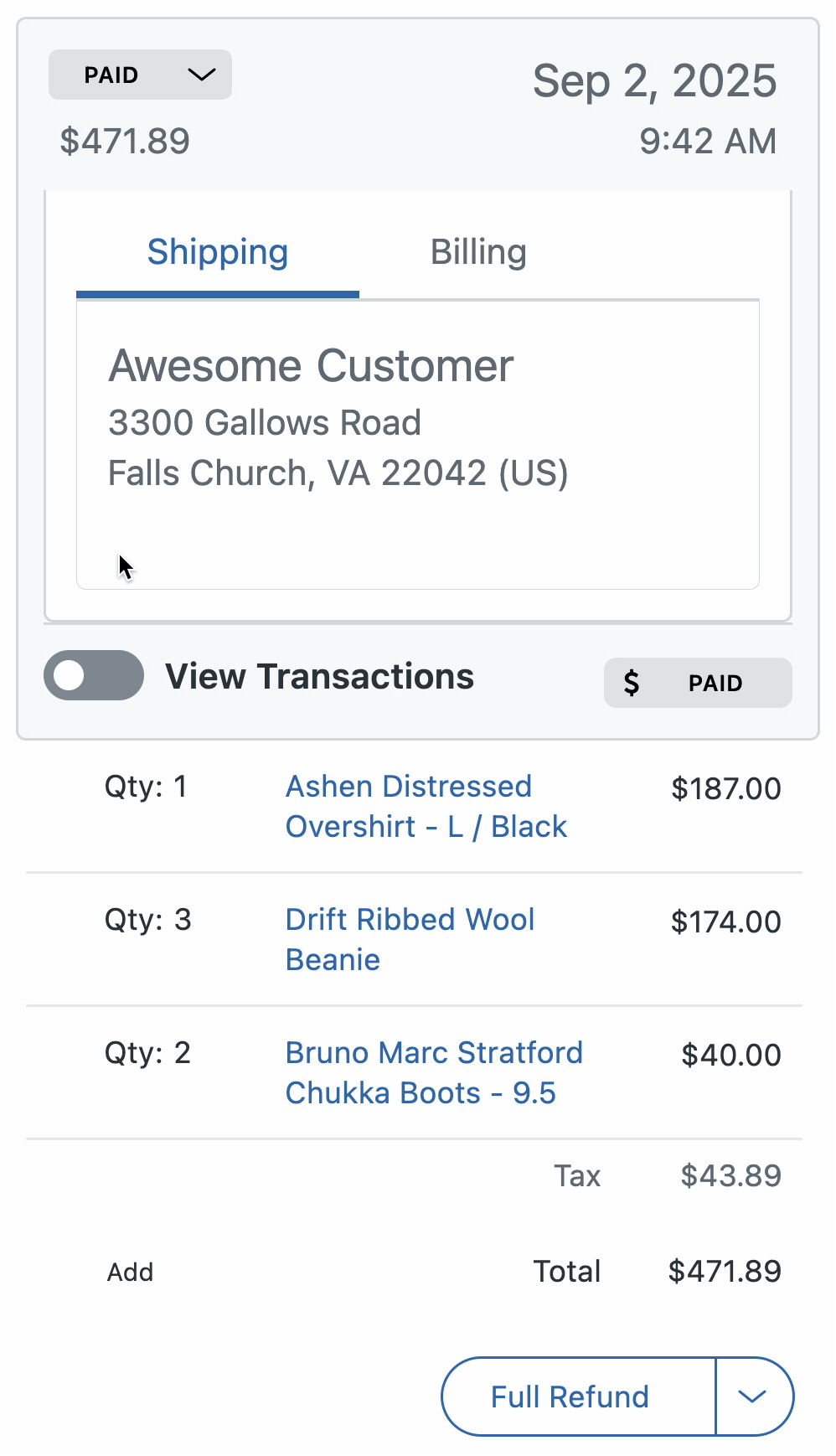This screenshot has width=836, height=1456.
Task: Open the PAID order status dropdown
Action: point(140,75)
